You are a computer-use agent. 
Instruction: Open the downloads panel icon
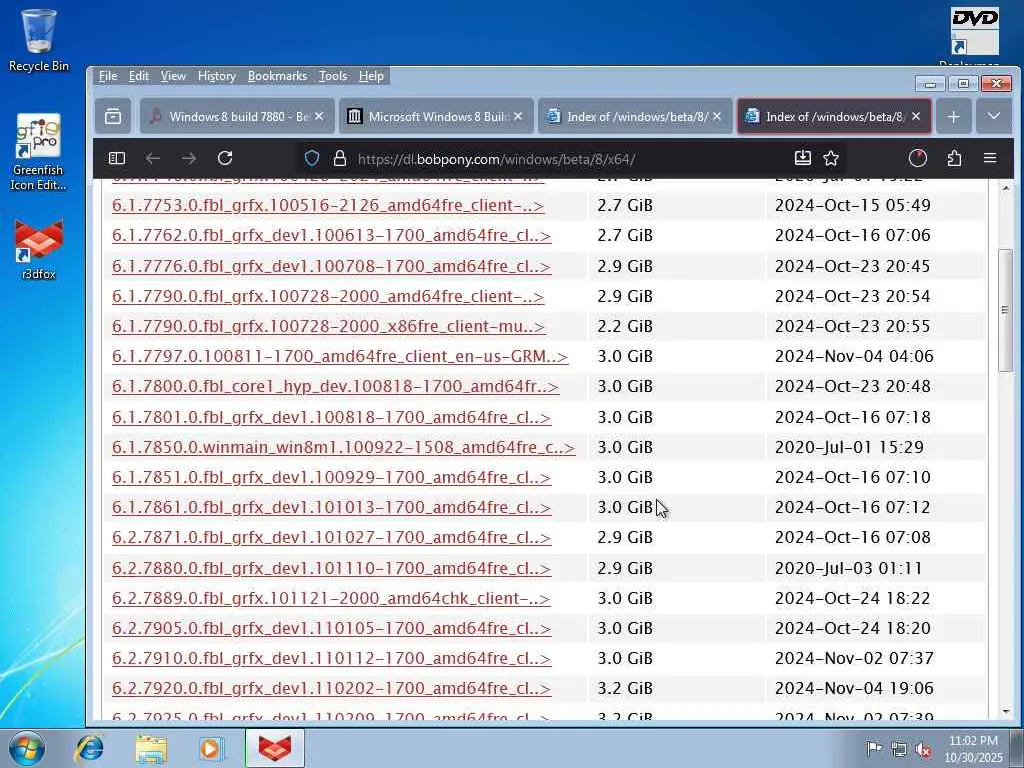(803, 158)
